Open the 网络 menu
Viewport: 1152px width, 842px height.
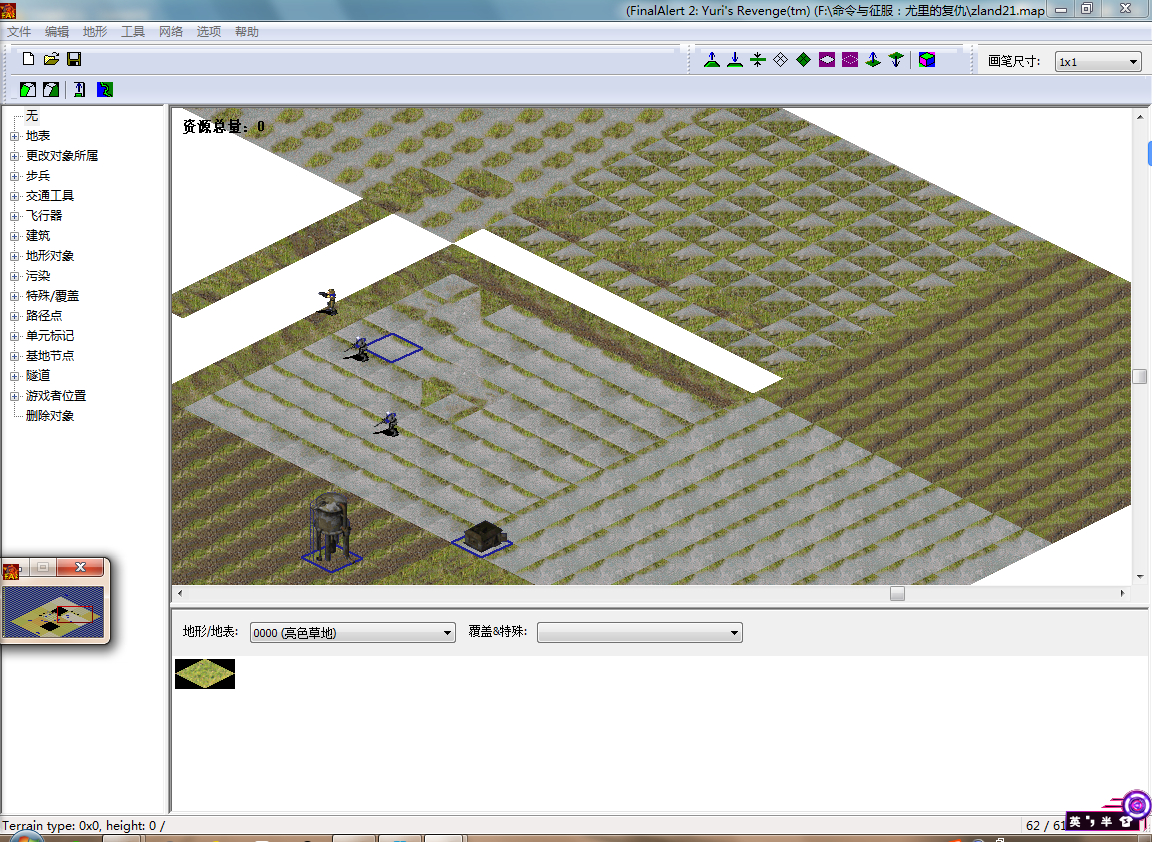[x=171, y=32]
